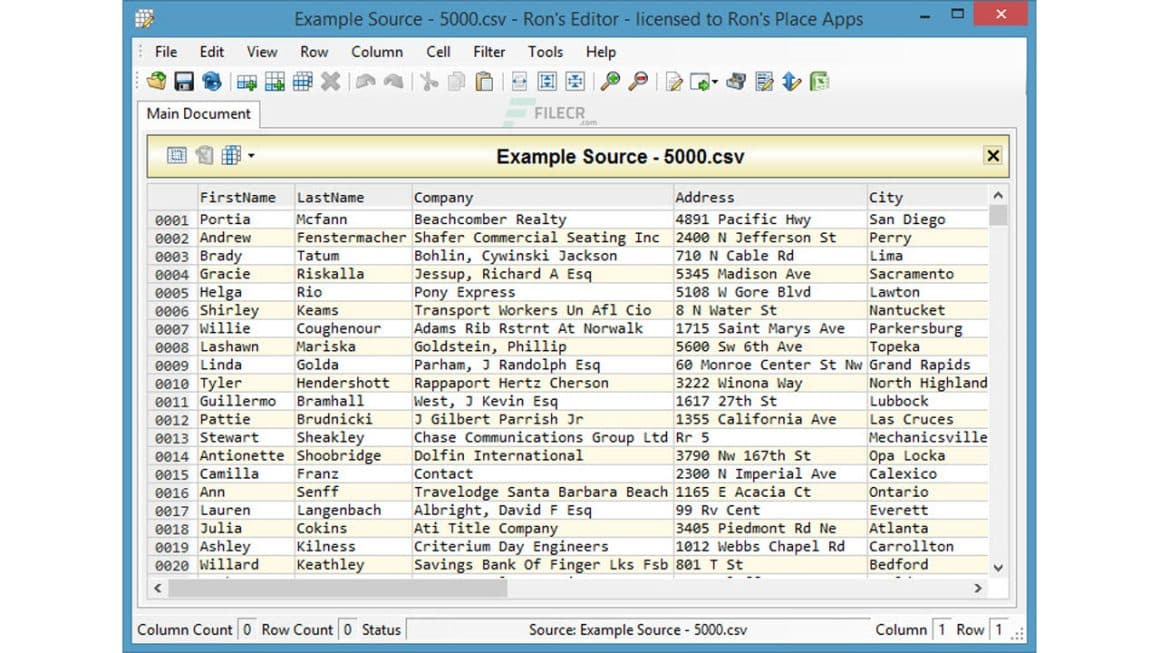1160x653 pixels.
Task: Click the insert column grid icon
Action: pyautogui.click(x=275, y=81)
